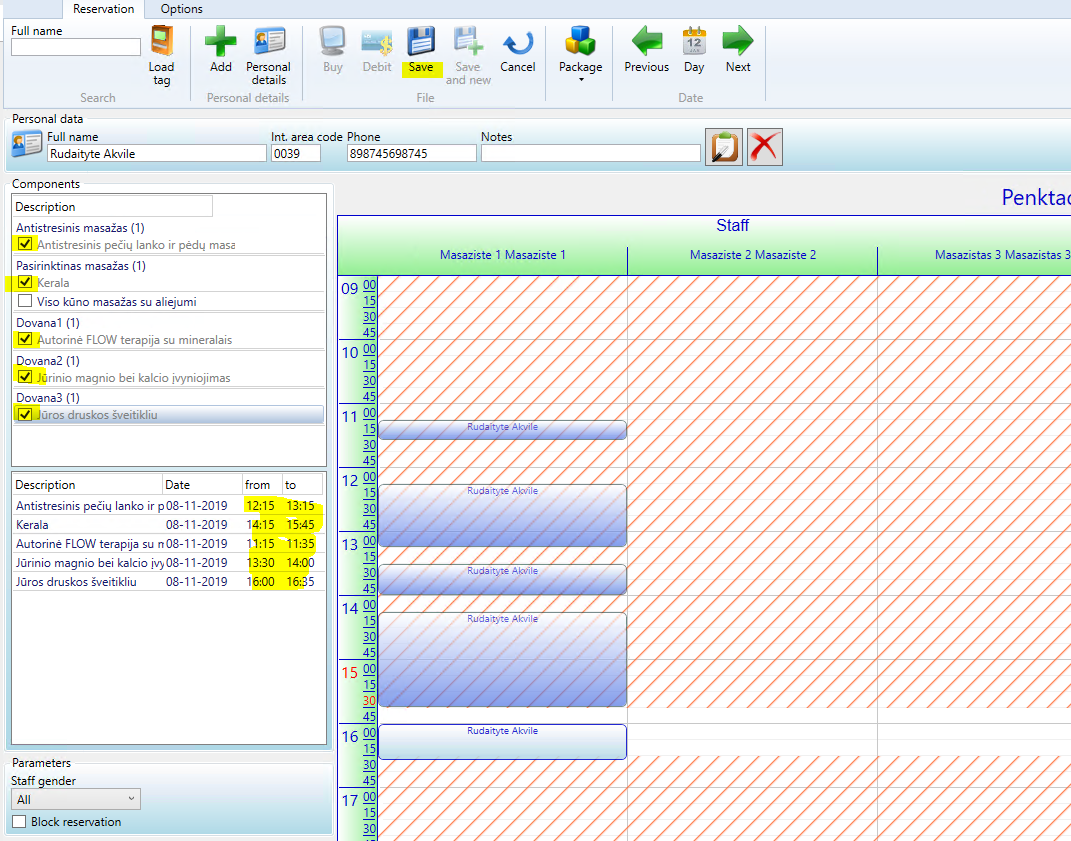Image resolution: width=1071 pixels, height=841 pixels.
Task: Select the 13:30 Rudaityte Akvile appointment block
Action: pos(503,579)
